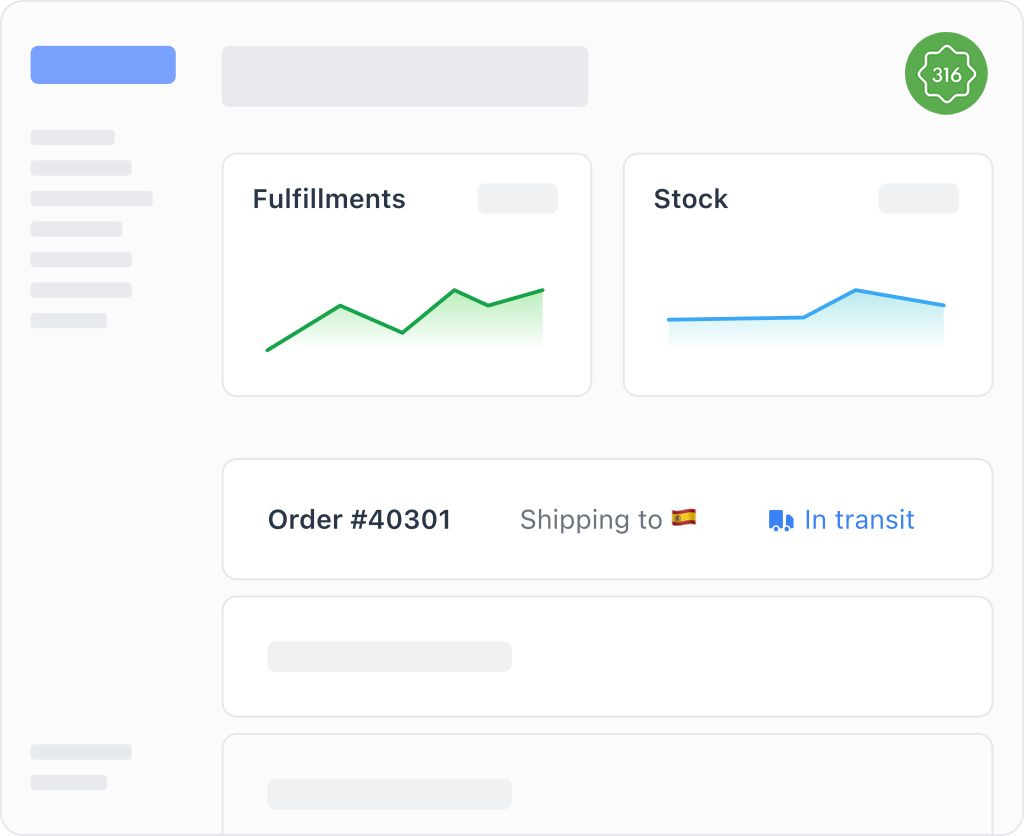Click the Spain flag icon
1024x836 pixels.
click(684, 518)
